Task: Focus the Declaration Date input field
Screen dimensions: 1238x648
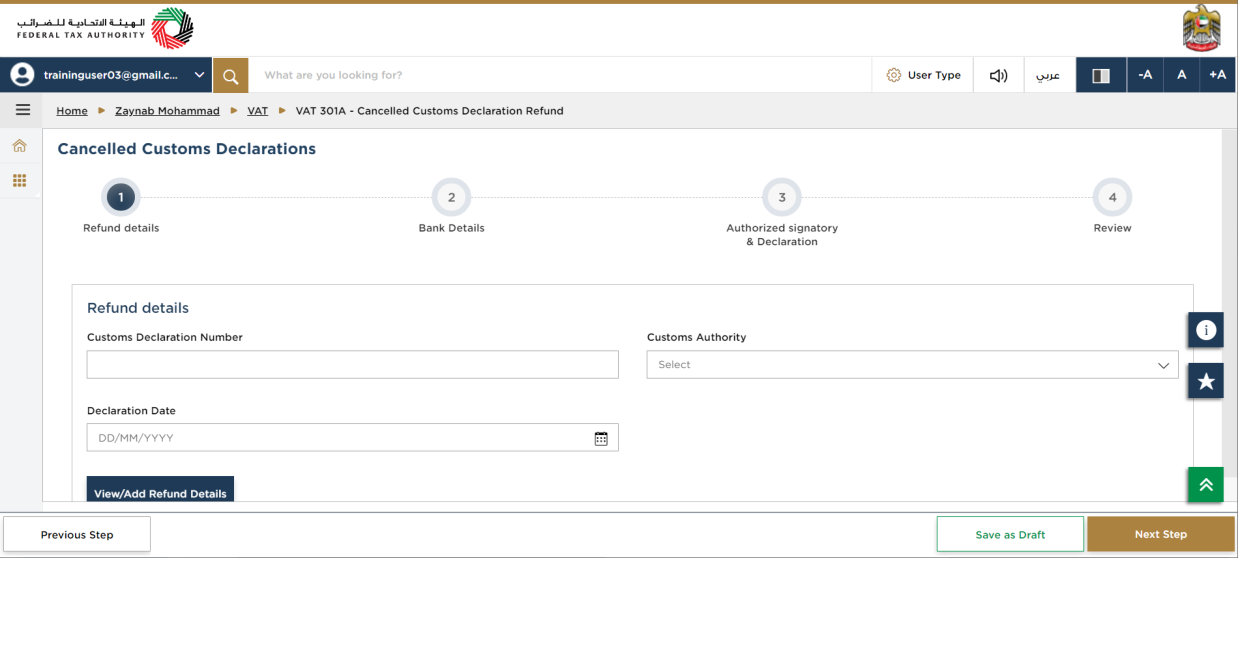Action: (353, 438)
